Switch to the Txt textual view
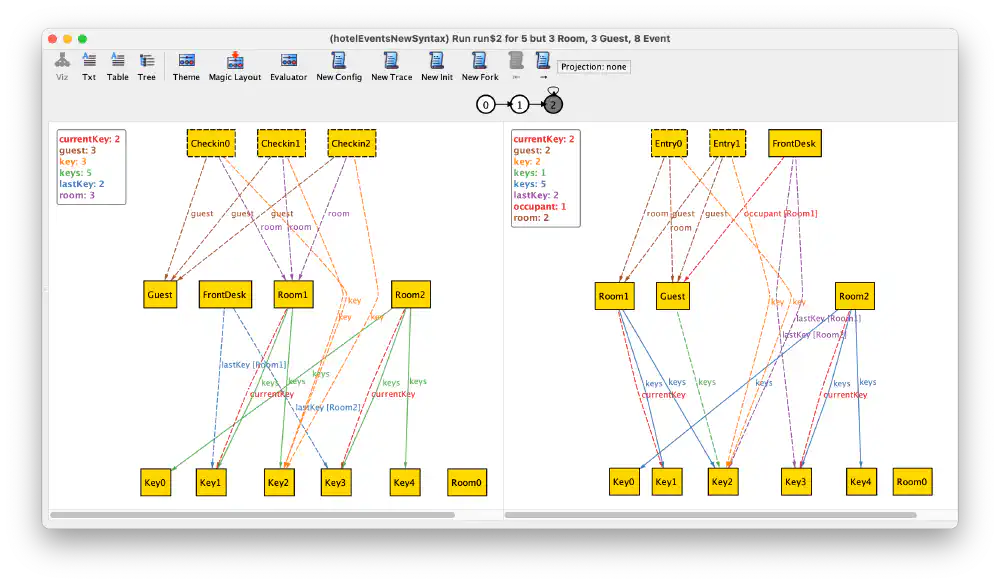The width and height of the screenshot is (1000, 584). coord(88,66)
